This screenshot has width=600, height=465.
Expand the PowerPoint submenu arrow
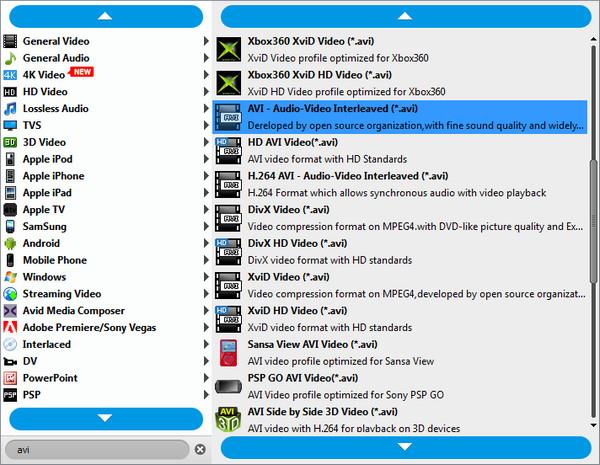pos(206,378)
